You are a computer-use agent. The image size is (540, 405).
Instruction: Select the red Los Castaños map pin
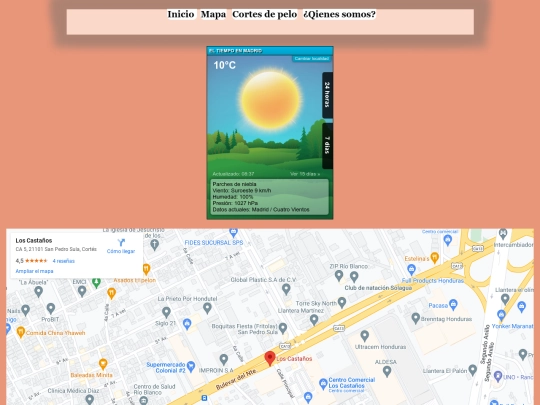[270, 358]
